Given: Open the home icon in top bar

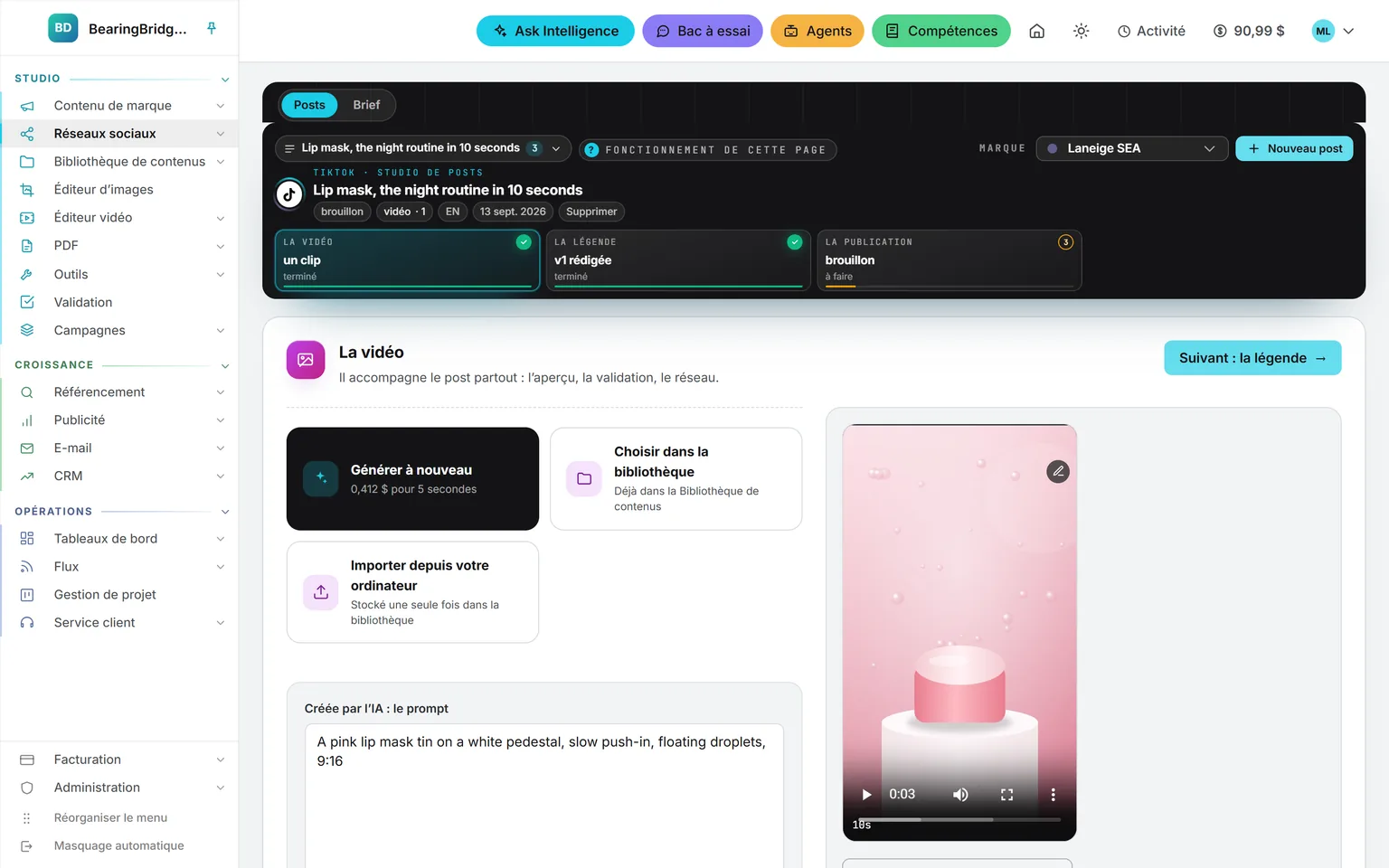Looking at the screenshot, I should click(1037, 31).
